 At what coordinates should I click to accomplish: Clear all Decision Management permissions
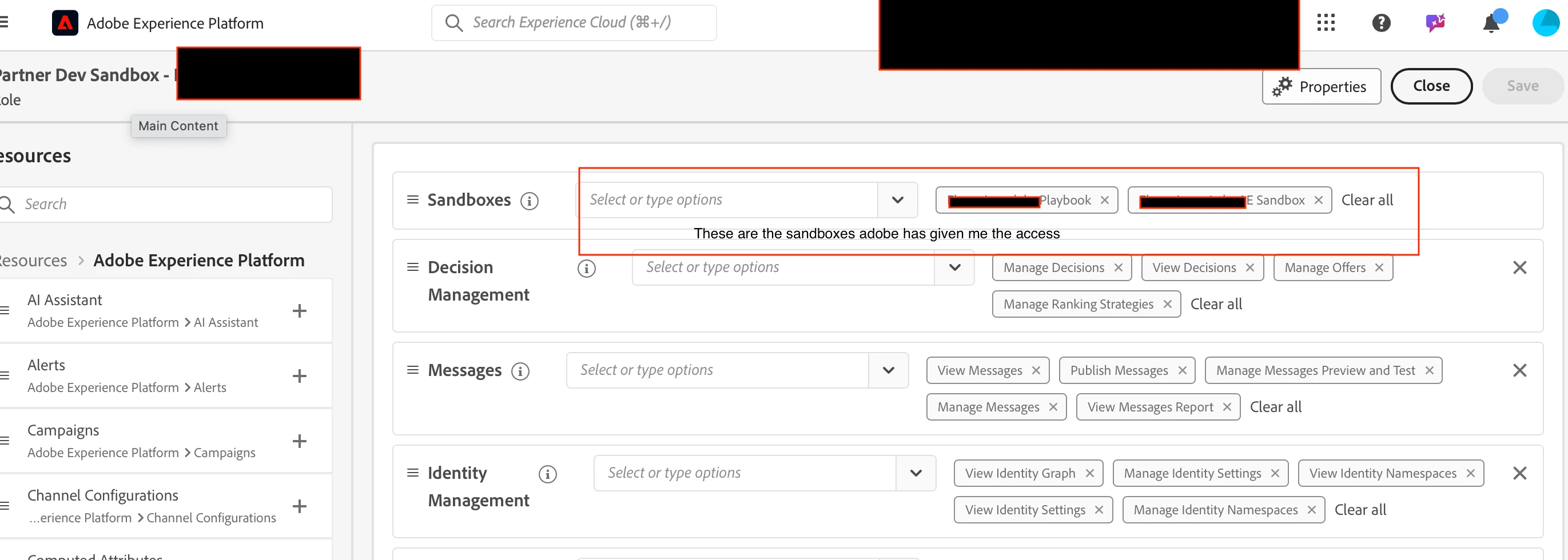[1216, 304]
